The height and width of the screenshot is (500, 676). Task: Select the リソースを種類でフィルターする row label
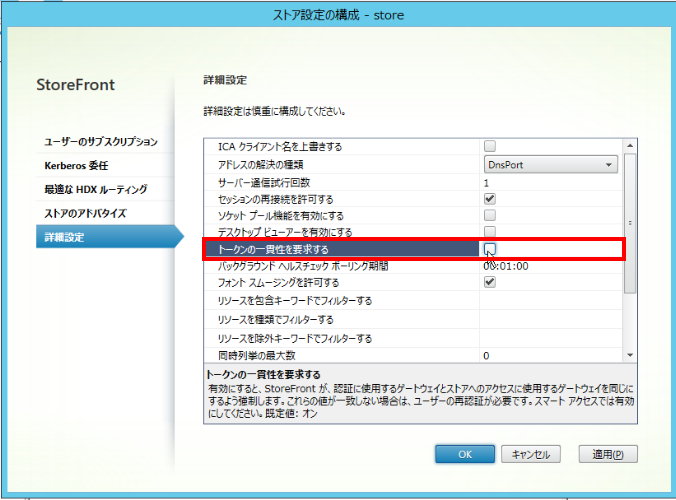(x=275, y=319)
